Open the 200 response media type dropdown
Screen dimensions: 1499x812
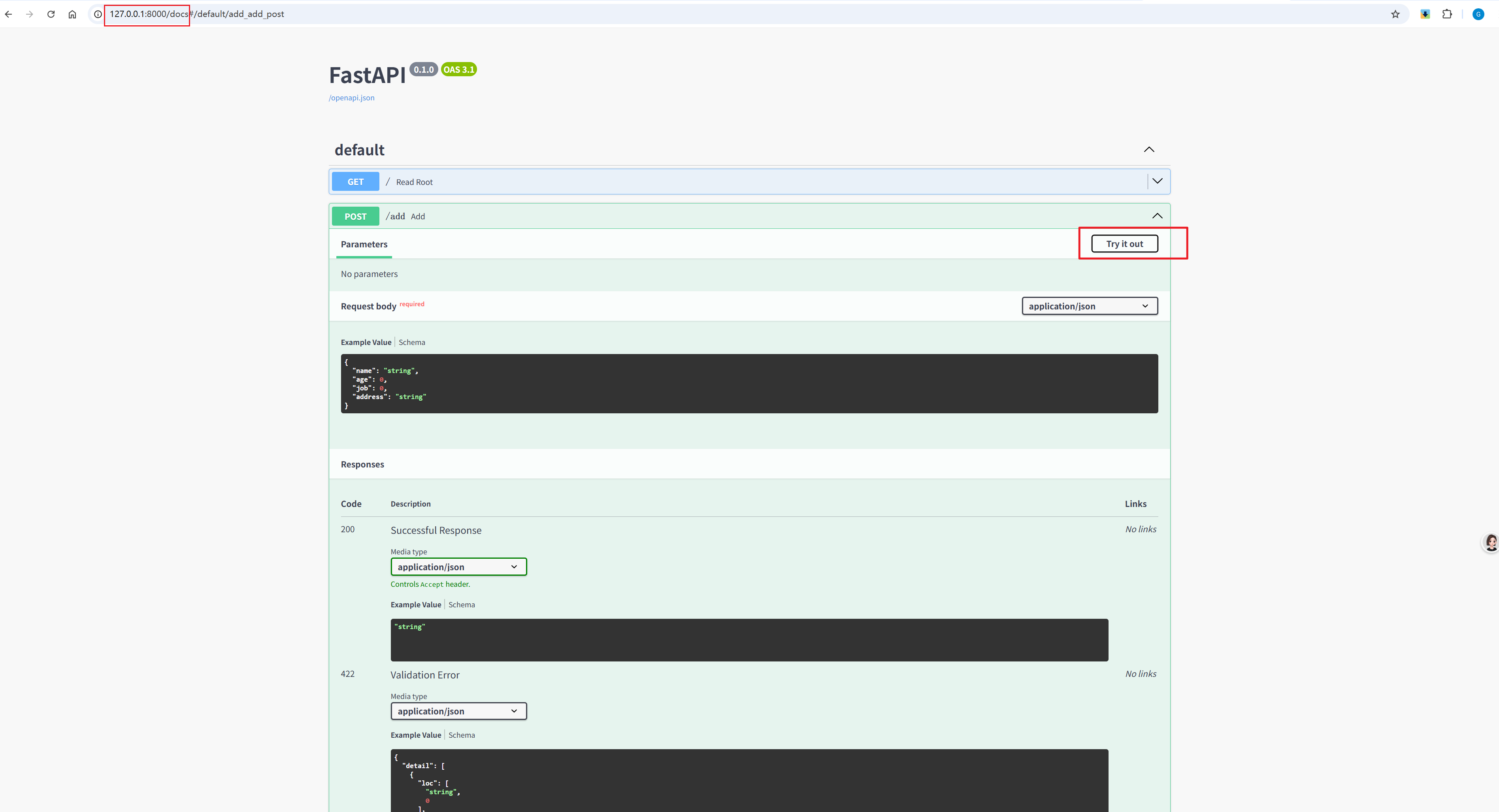pos(458,567)
